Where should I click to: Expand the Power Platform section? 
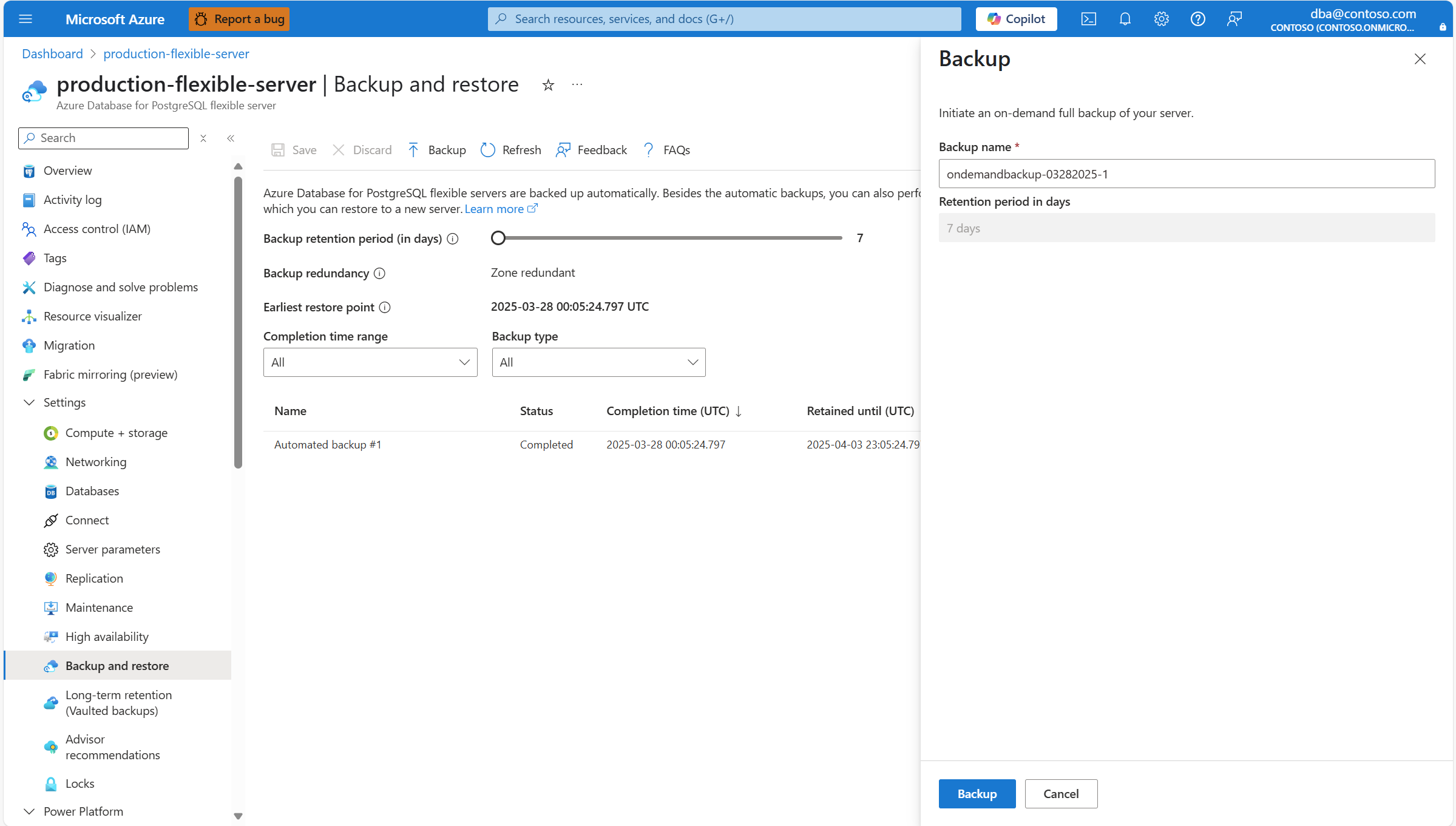29,811
